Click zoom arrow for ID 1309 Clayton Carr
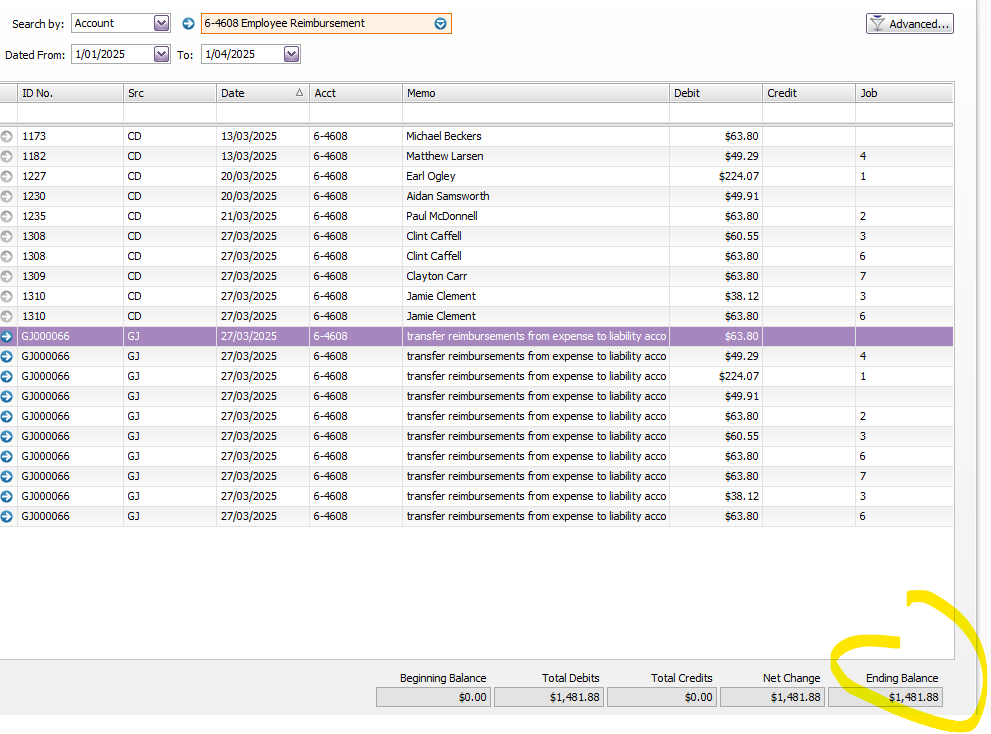 [x=7, y=276]
